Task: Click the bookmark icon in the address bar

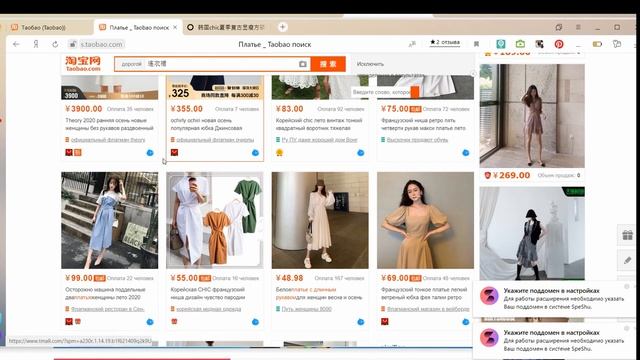Action: 476,44
